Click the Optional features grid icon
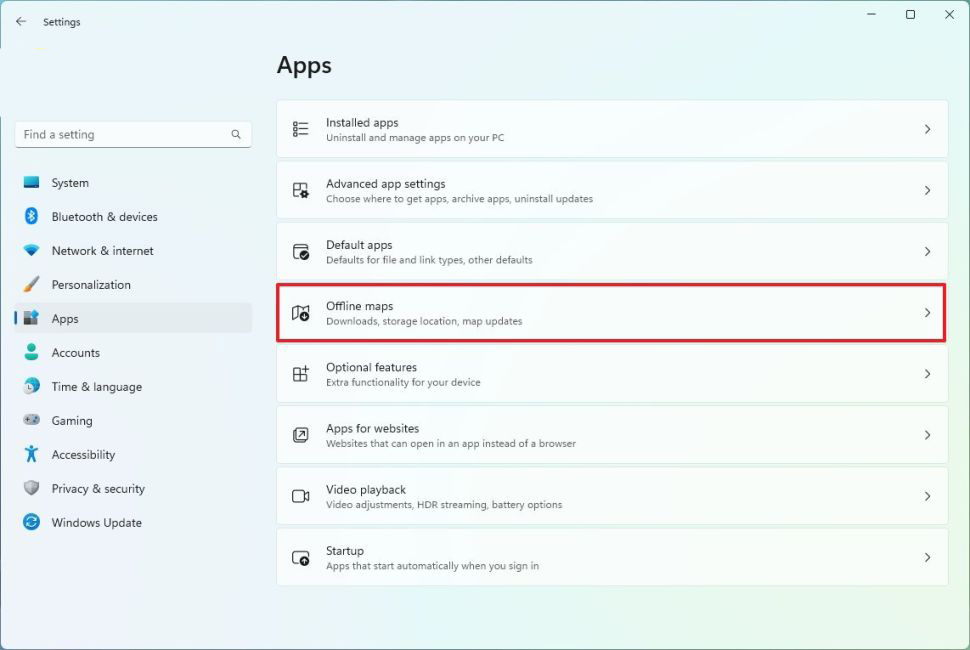Viewport: 970px width, 650px height. [x=300, y=374]
